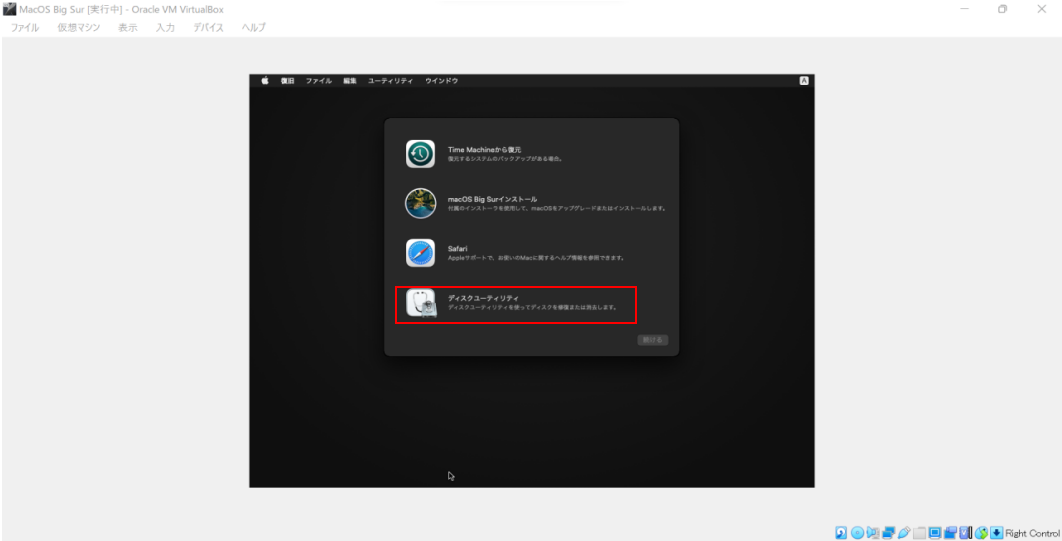Screen dimensions: 1062x541
Task: Close the VirtualBox window
Action: (1042, 9)
